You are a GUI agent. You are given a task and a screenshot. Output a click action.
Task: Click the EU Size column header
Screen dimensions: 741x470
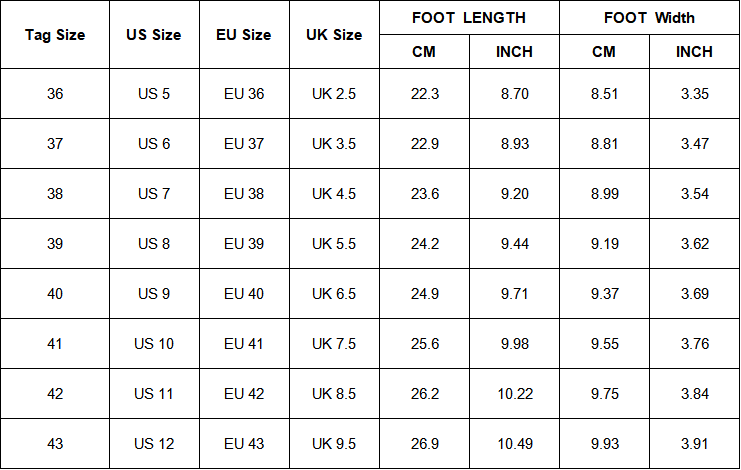(x=244, y=35)
